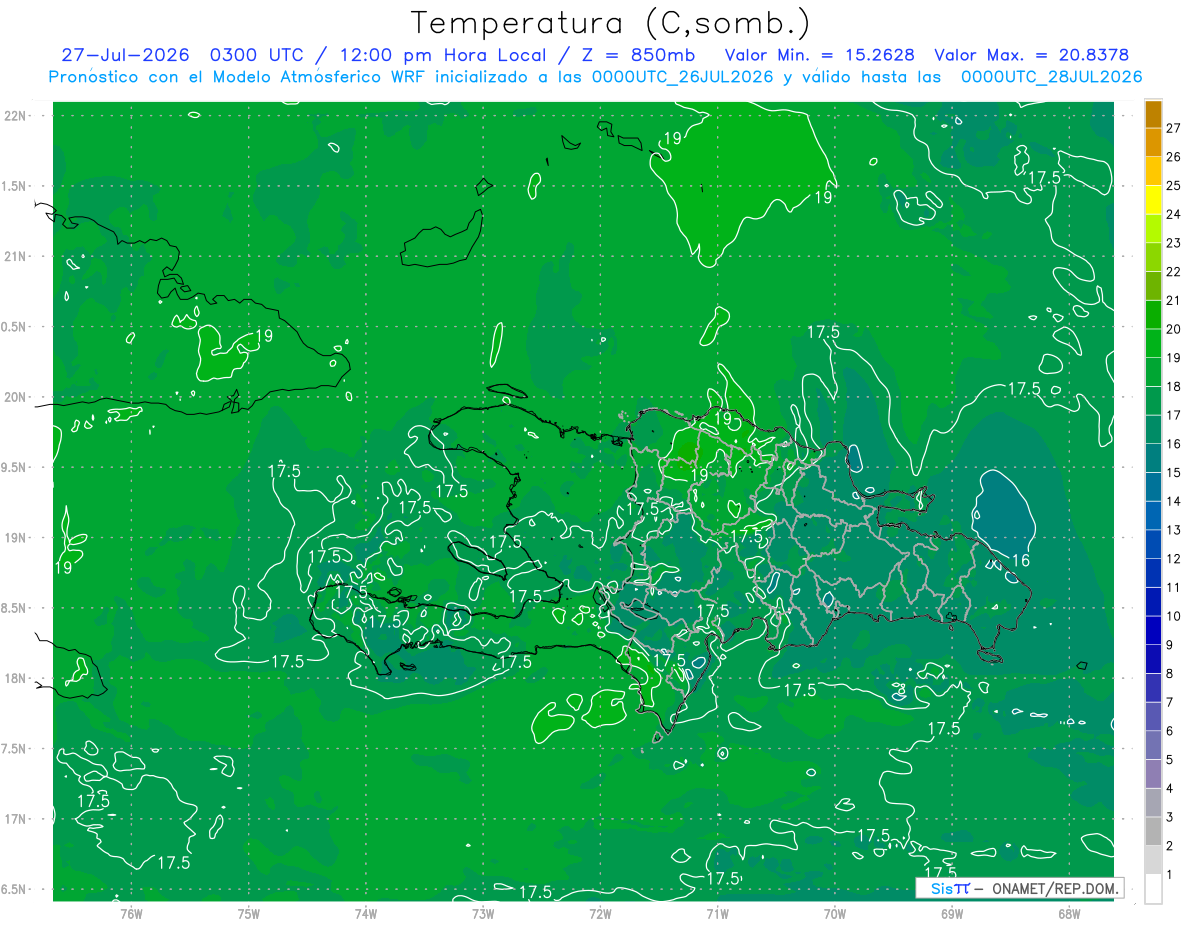Click the '0.5N' latitude axis label
The height and width of the screenshot is (927, 1200).
pos(15,327)
